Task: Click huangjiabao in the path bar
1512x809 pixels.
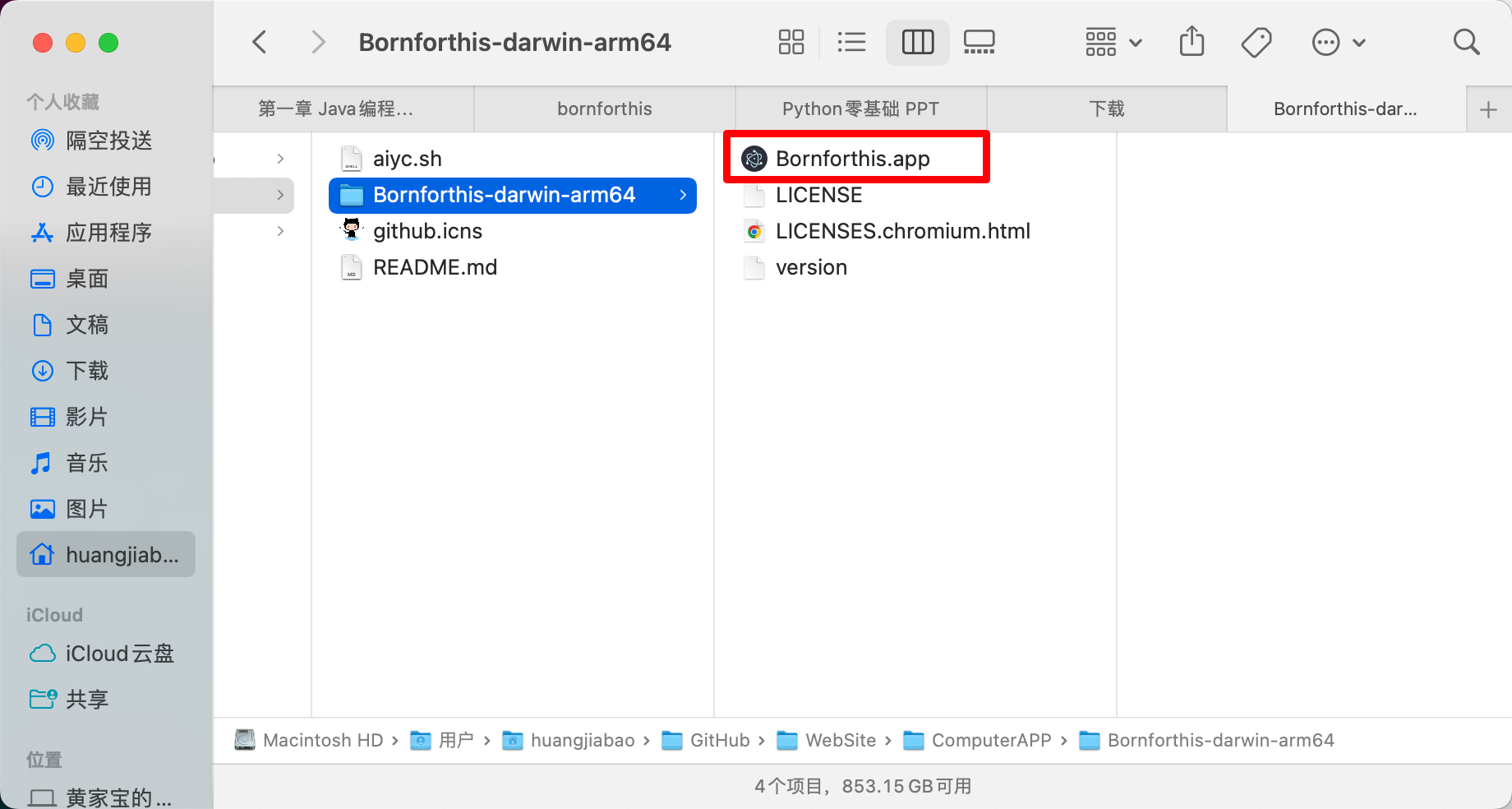Action: coord(569,740)
